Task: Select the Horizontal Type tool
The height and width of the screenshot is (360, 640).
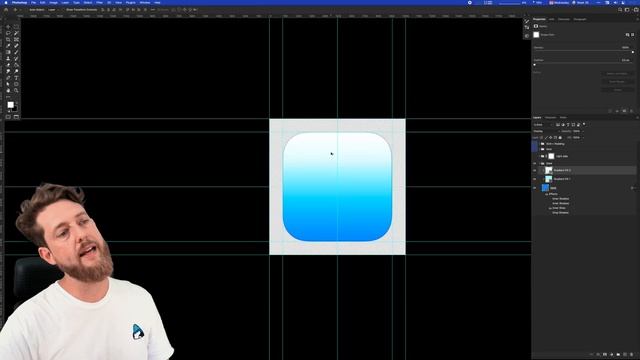Action: pyautogui.click(x=16, y=78)
